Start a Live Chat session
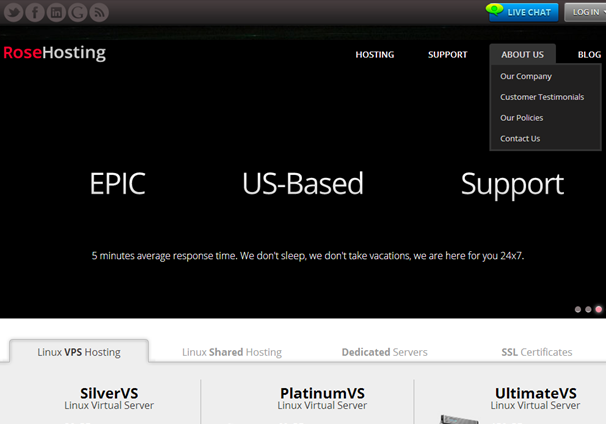 (x=522, y=12)
